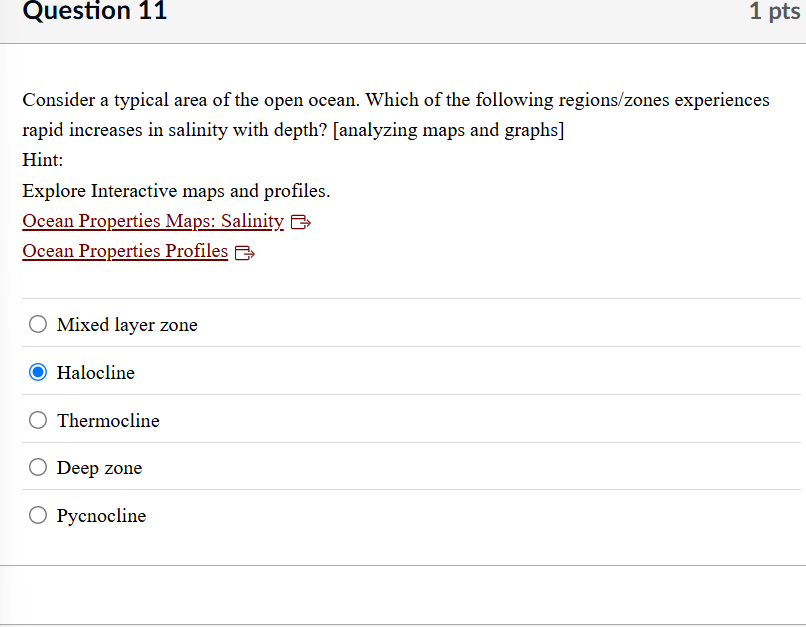Image resolution: width=806 pixels, height=627 pixels.
Task: Select the Thermocline radio button
Action: pos(37,420)
